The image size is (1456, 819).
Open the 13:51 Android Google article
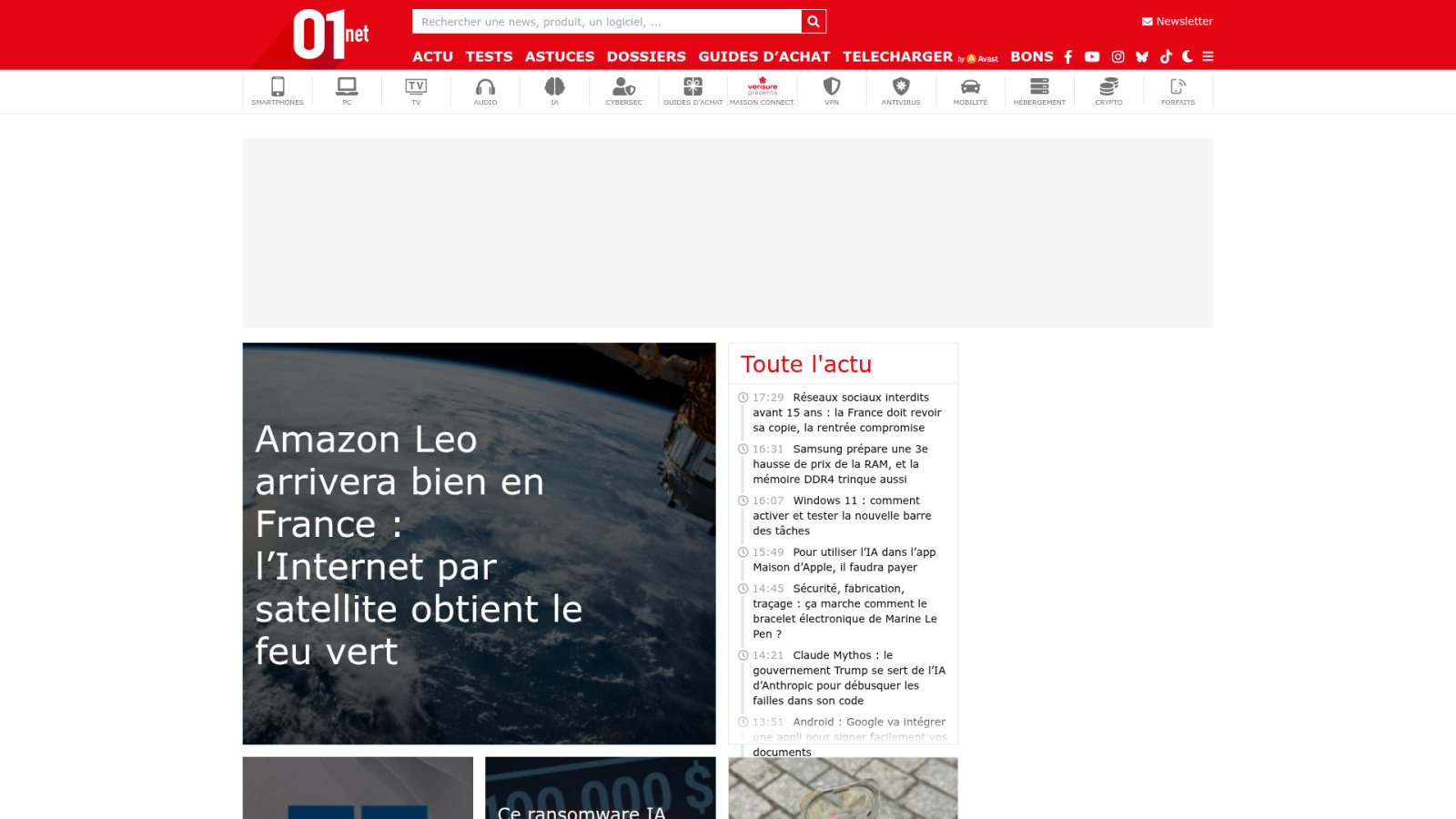click(x=849, y=736)
